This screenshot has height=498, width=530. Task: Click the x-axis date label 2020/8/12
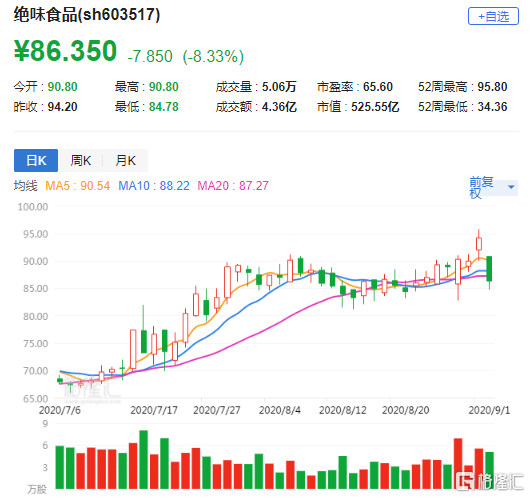343,410
